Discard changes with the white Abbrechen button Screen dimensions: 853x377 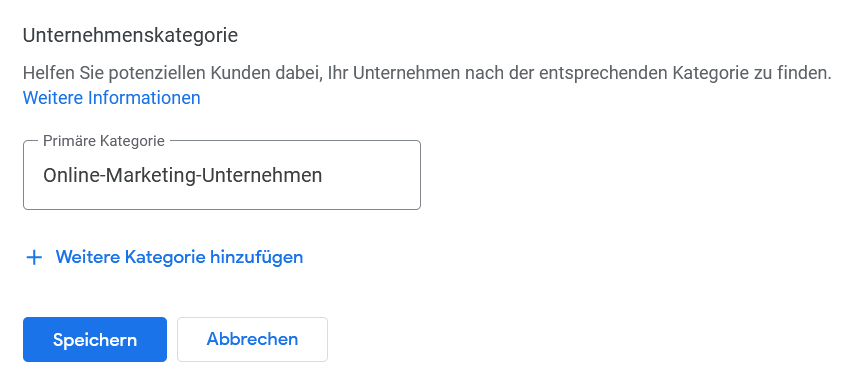point(252,339)
